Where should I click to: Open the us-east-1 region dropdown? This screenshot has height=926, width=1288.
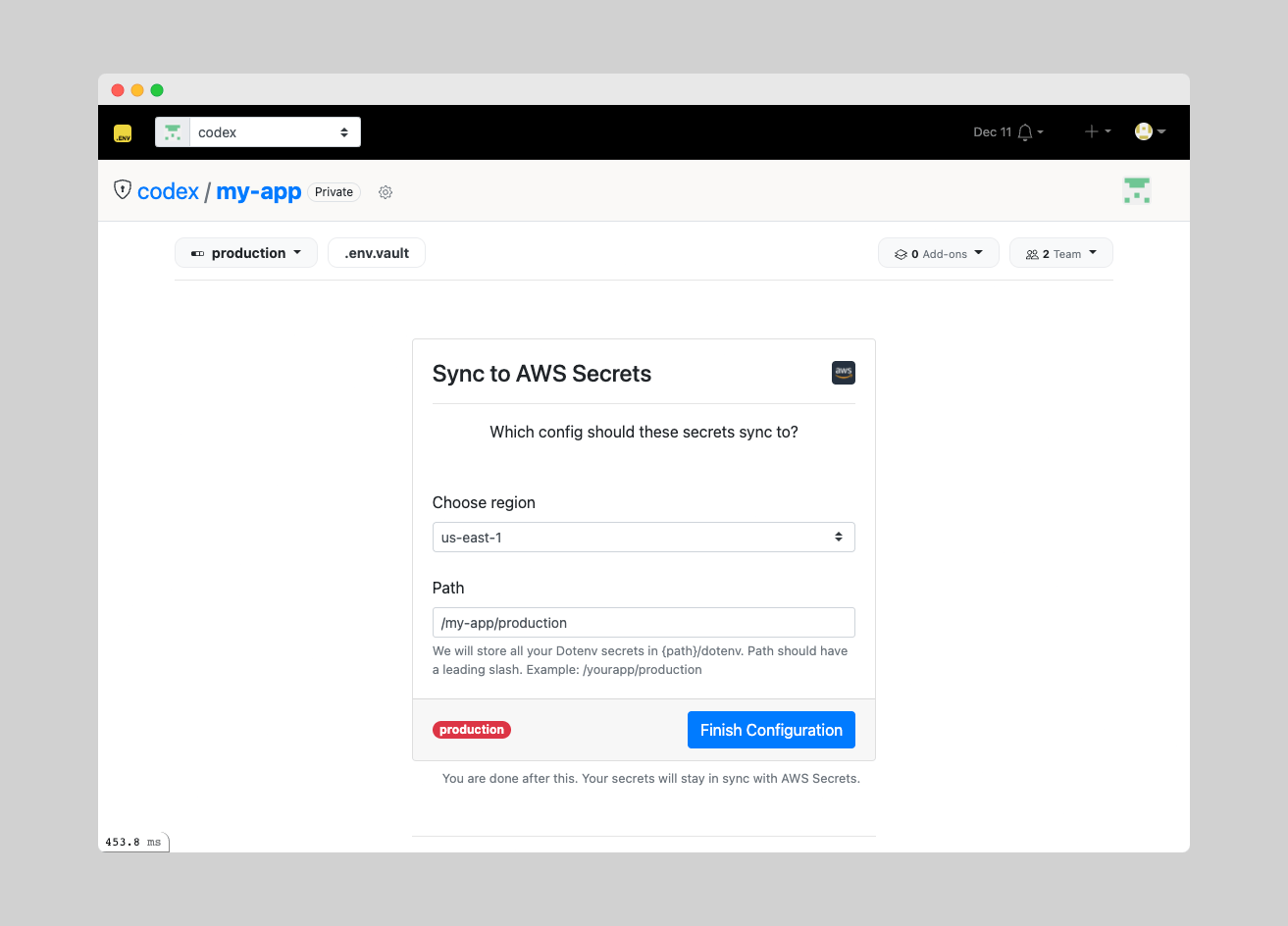[644, 538]
